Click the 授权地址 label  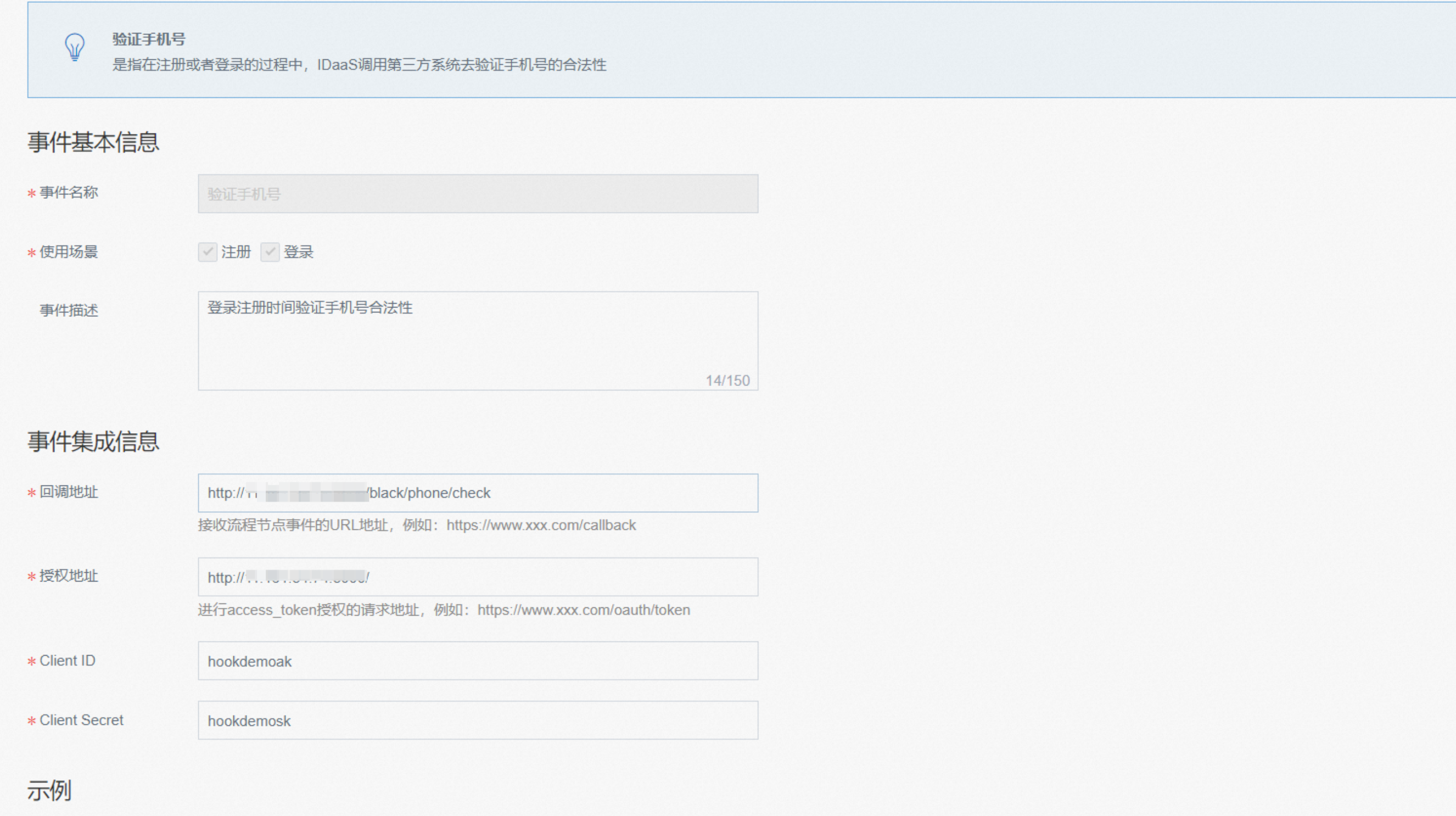click(x=69, y=575)
